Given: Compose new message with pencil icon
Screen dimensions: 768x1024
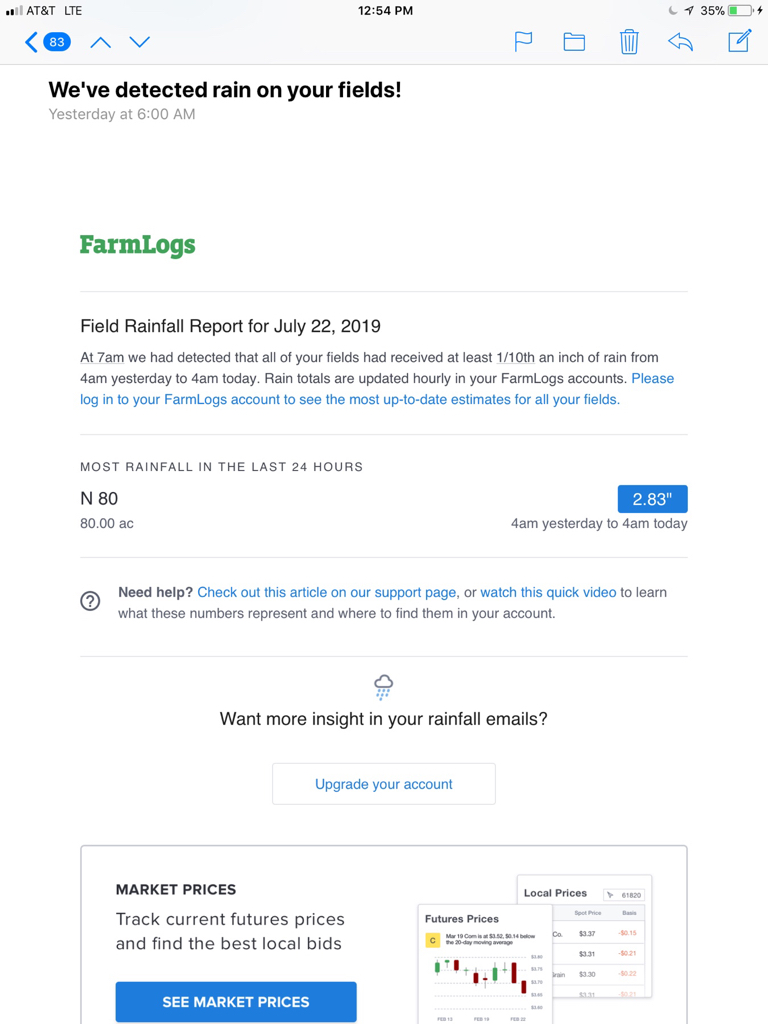Looking at the screenshot, I should (739, 41).
